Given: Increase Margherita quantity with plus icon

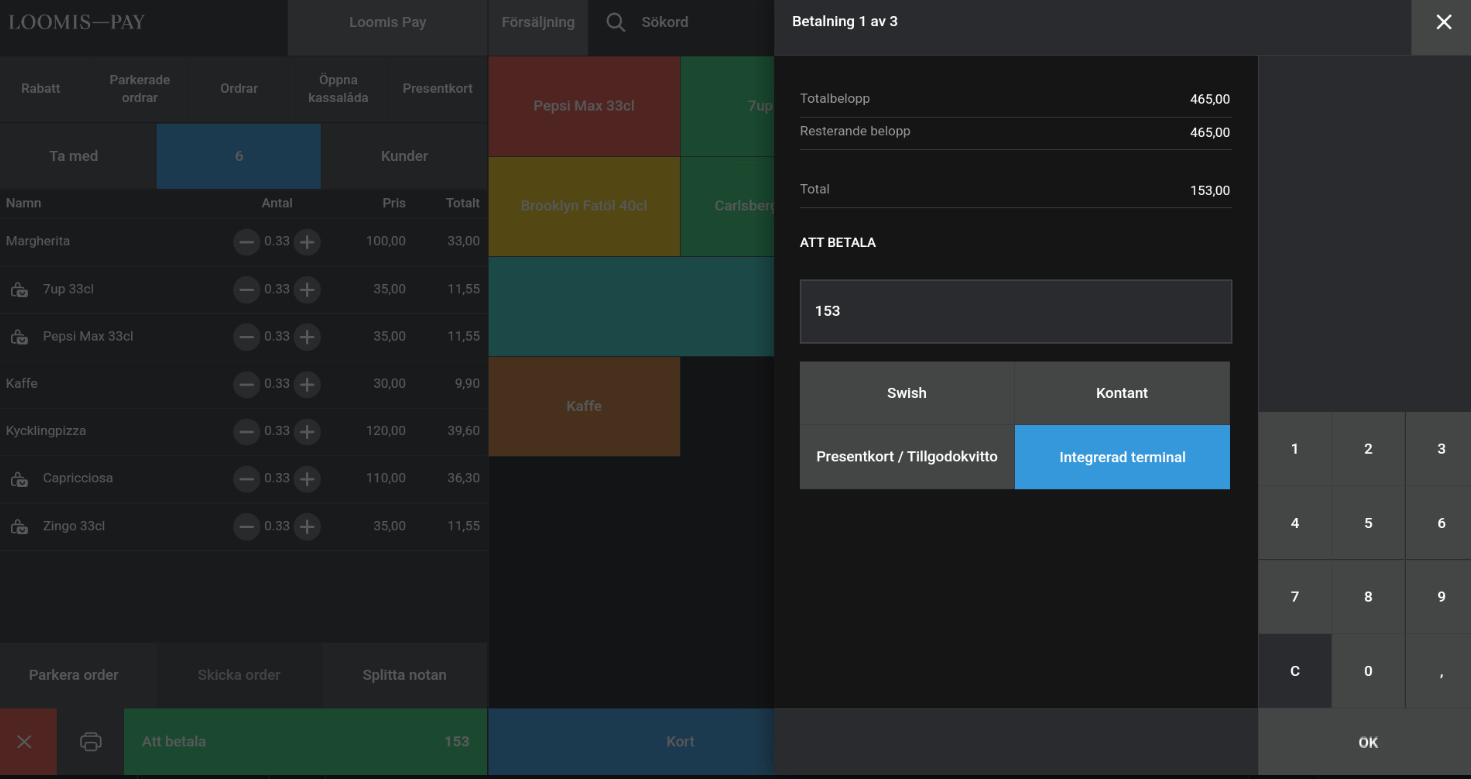Looking at the screenshot, I should click(x=307, y=242).
